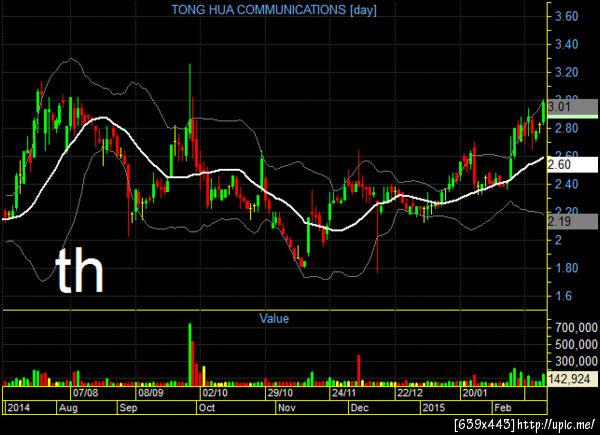This screenshot has height=435, width=600.
Task: Click the Nov month cell in timeline
Action: tap(312, 407)
